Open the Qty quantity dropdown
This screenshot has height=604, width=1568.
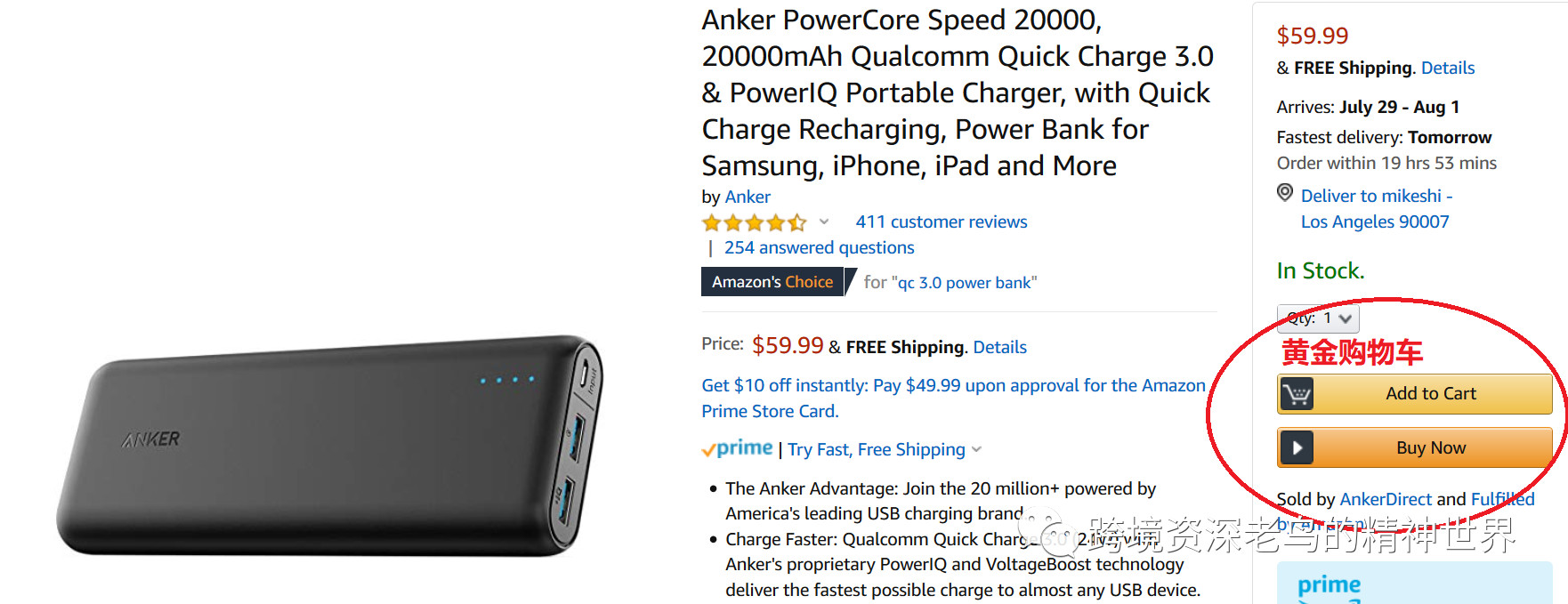coord(1318,318)
